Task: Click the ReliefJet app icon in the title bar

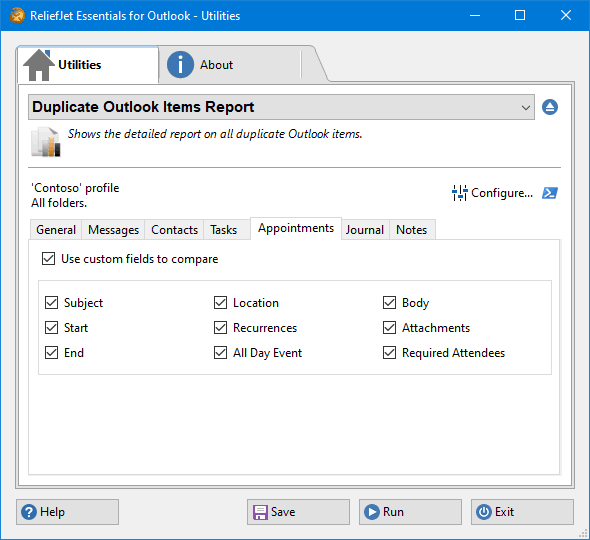Action: (x=17, y=15)
